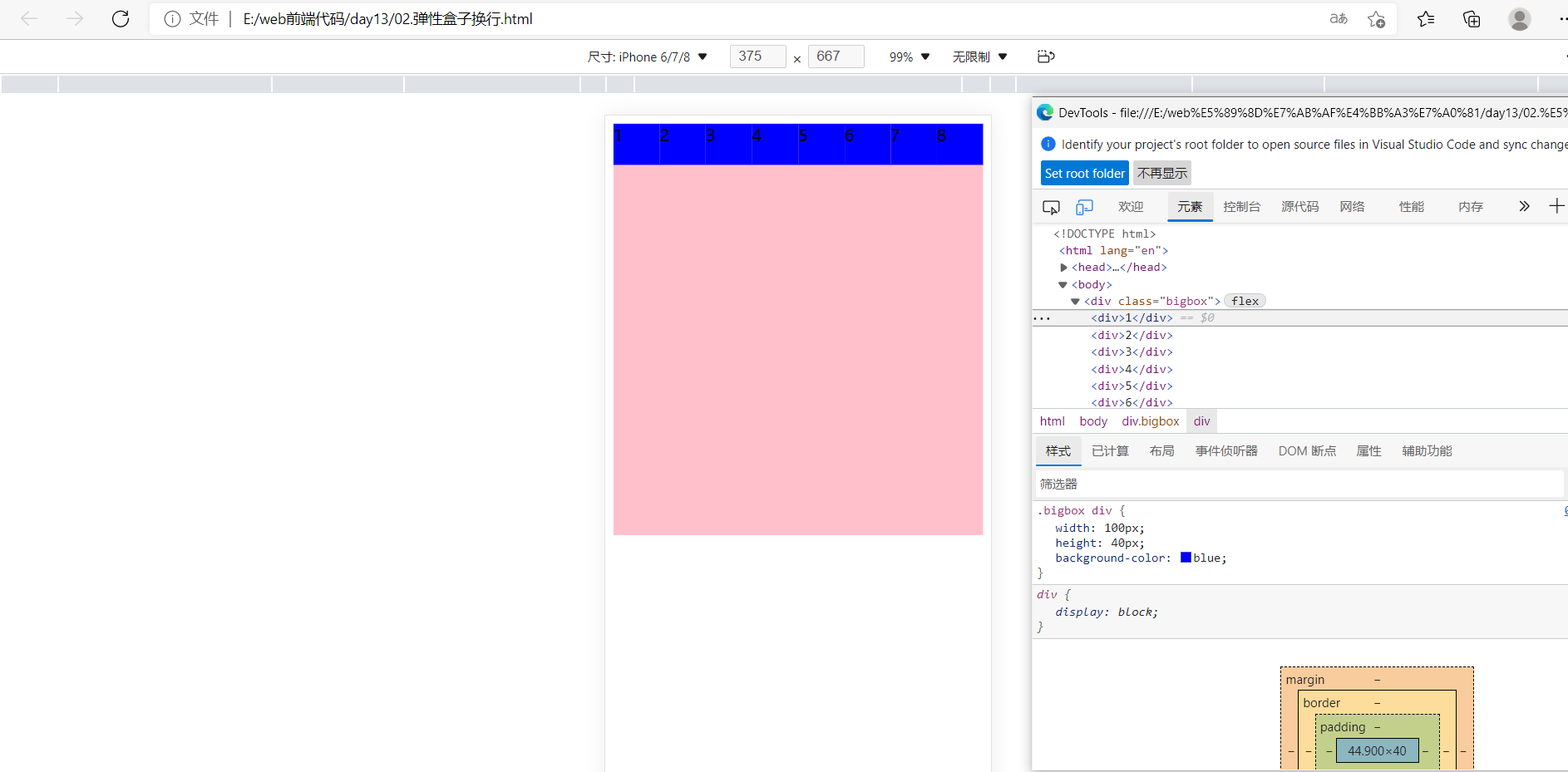Click the blue color swatch for background-color
This screenshot has width=1568, height=772.
pyautogui.click(x=1186, y=558)
